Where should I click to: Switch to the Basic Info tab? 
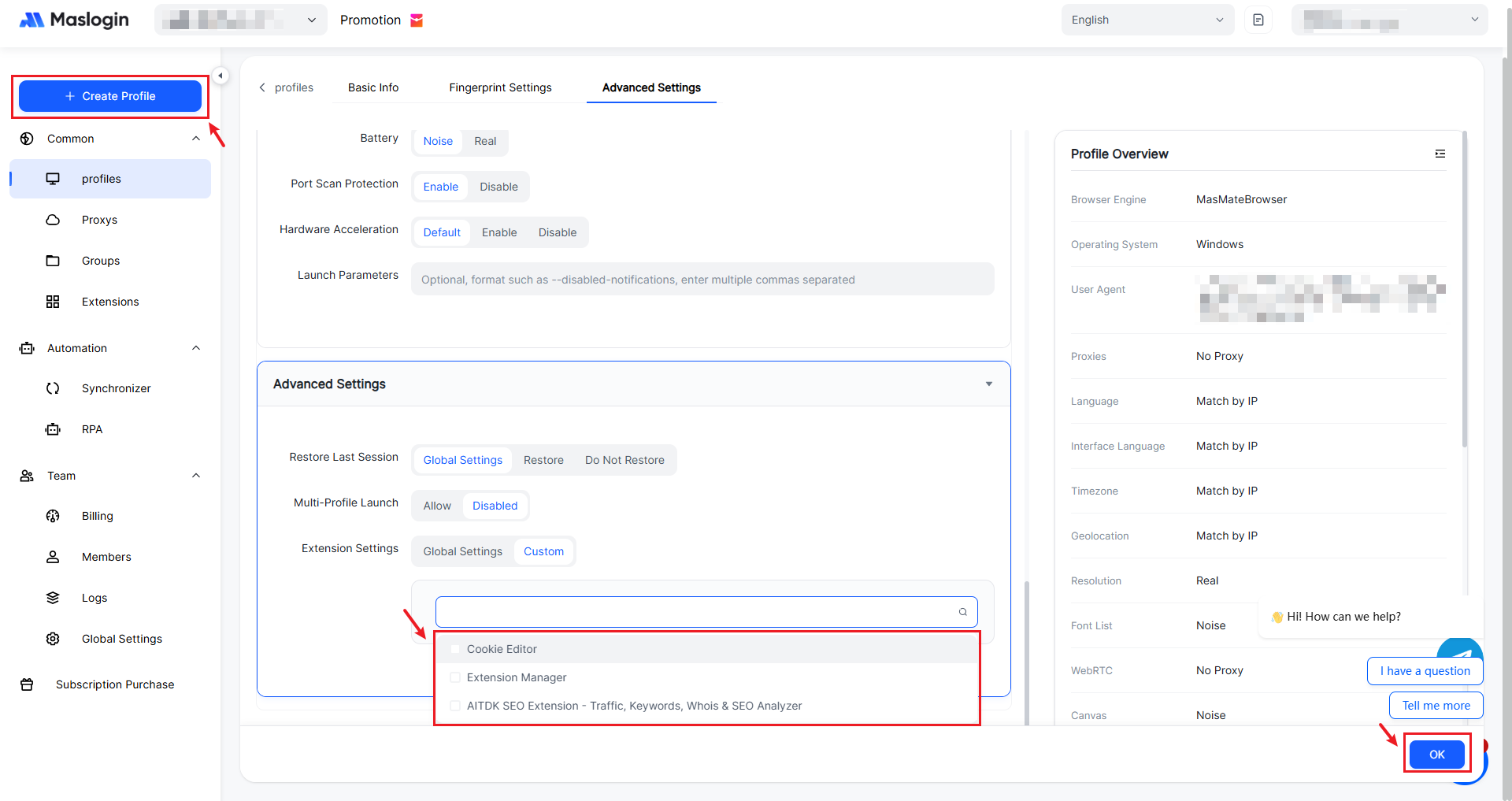373,87
